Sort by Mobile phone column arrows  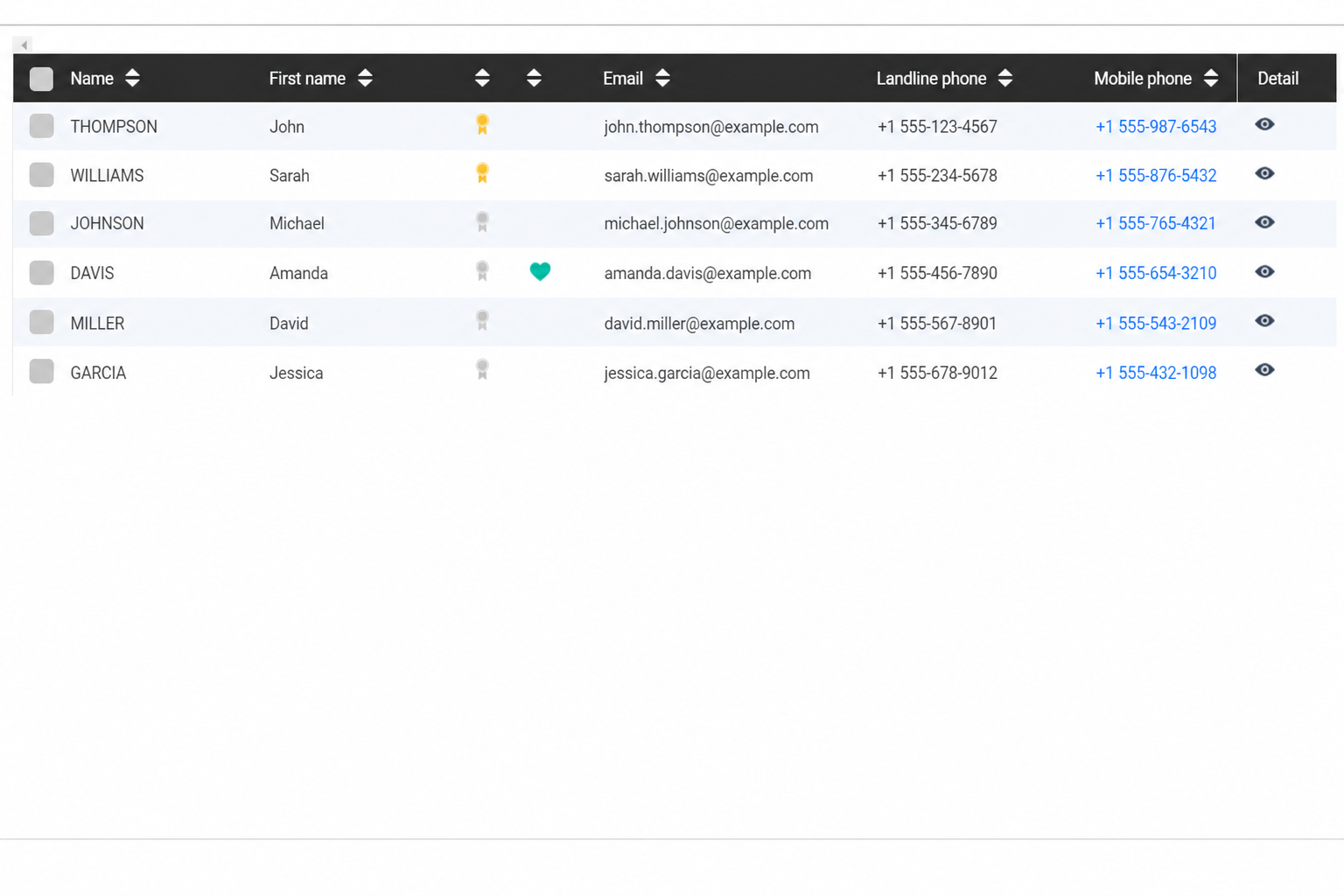pyautogui.click(x=1211, y=78)
